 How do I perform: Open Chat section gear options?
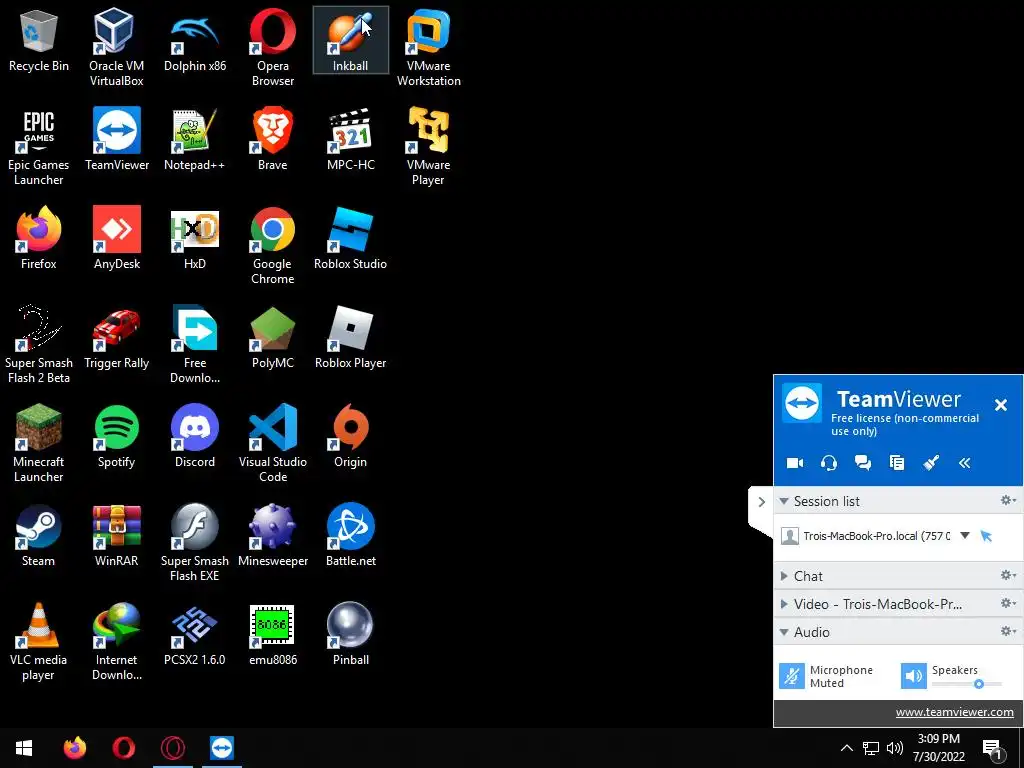pyautogui.click(x=1008, y=575)
